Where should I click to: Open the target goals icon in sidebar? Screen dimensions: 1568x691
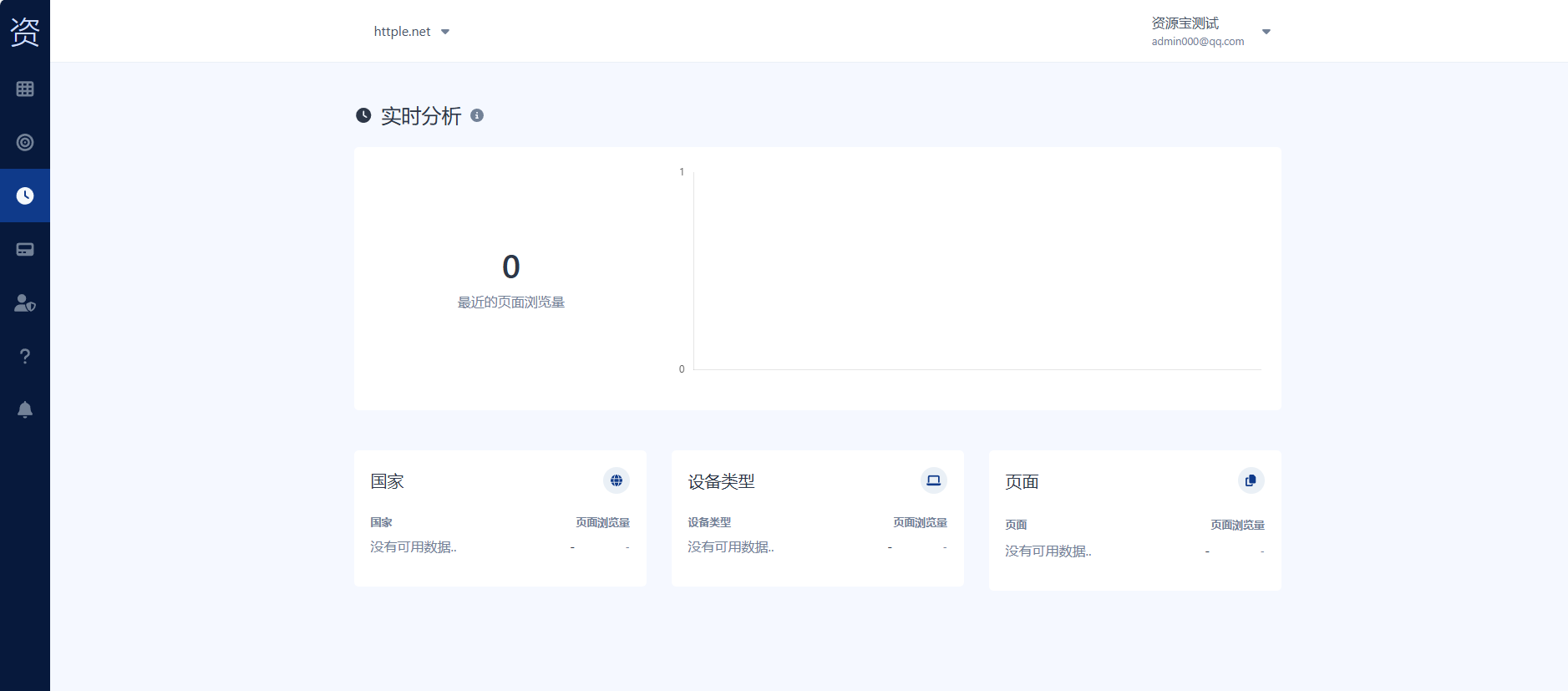[25, 142]
